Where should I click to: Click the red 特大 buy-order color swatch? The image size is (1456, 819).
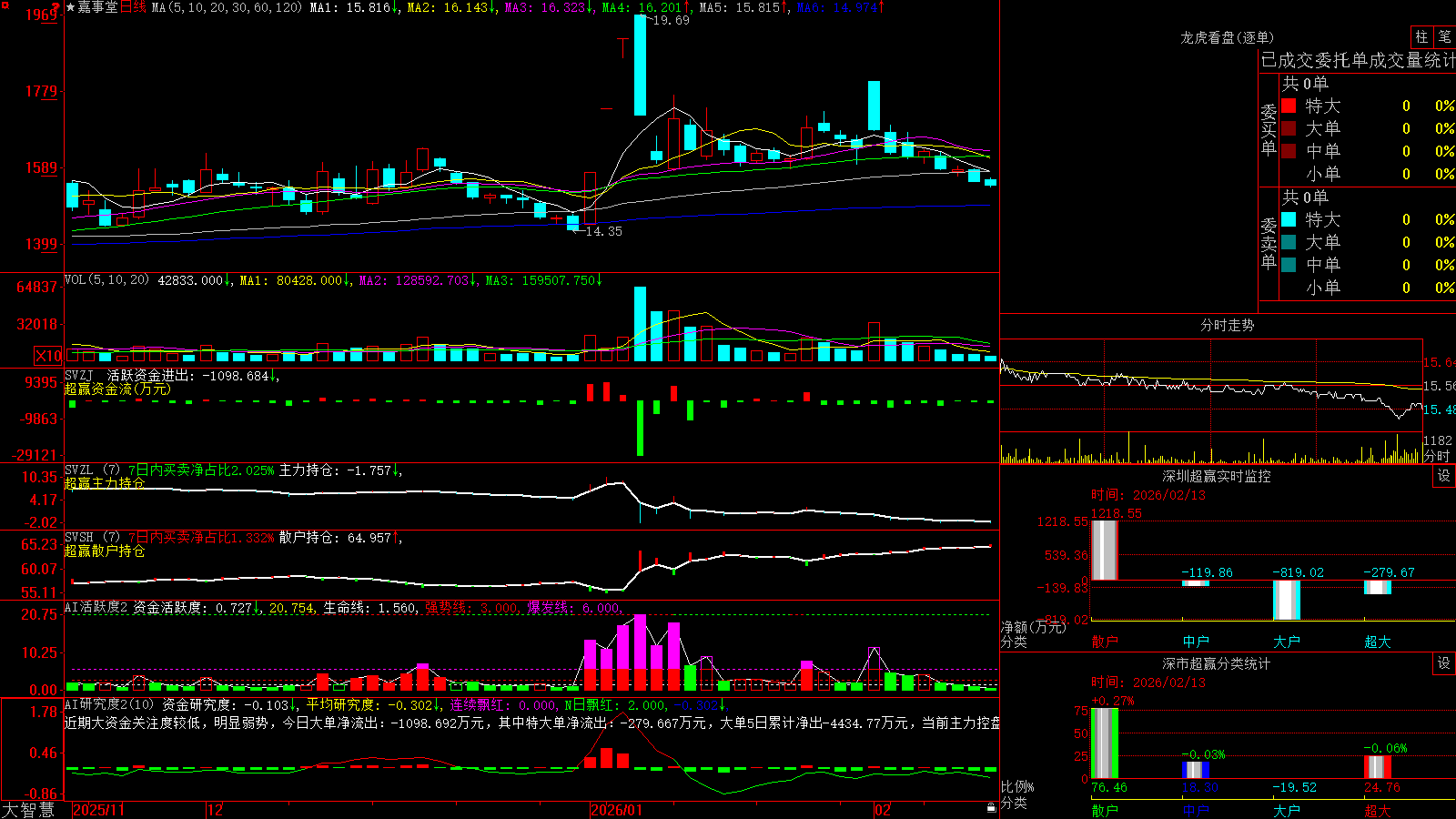click(1289, 106)
